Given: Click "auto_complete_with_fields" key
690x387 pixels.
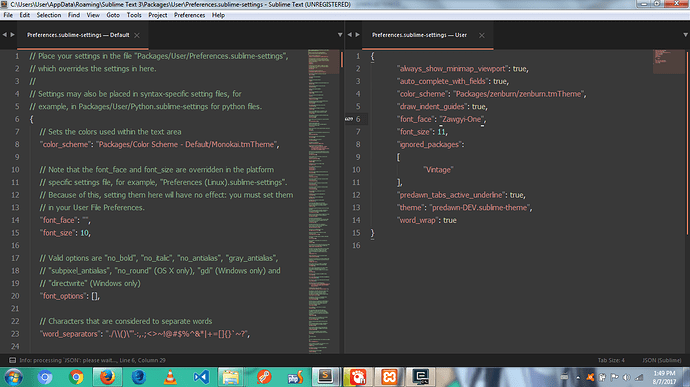Looking at the screenshot, I should [443, 81].
